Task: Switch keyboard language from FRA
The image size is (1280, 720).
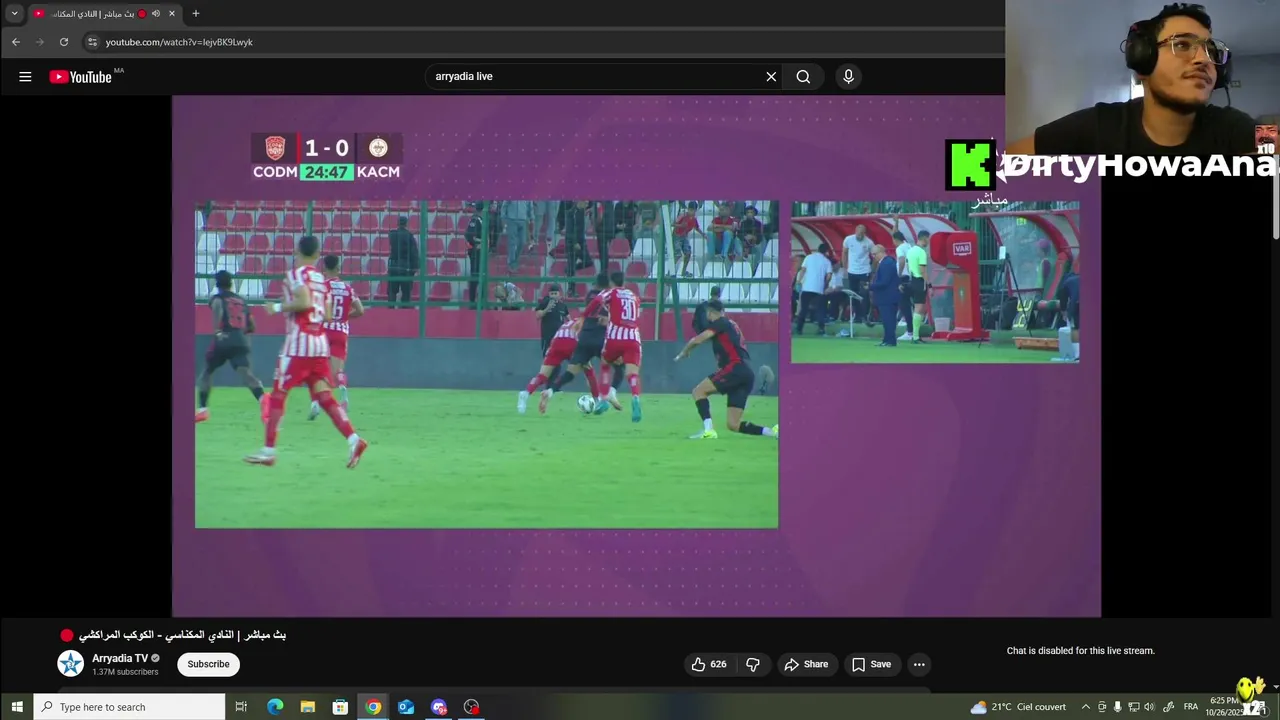Action: 1191,707
